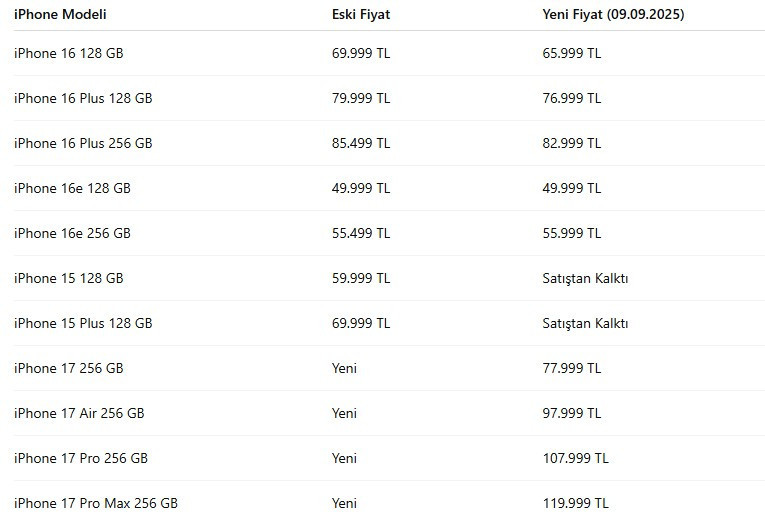765x519 pixels.
Task: Select the new price 119.999 TL
Action: [575, 503]
